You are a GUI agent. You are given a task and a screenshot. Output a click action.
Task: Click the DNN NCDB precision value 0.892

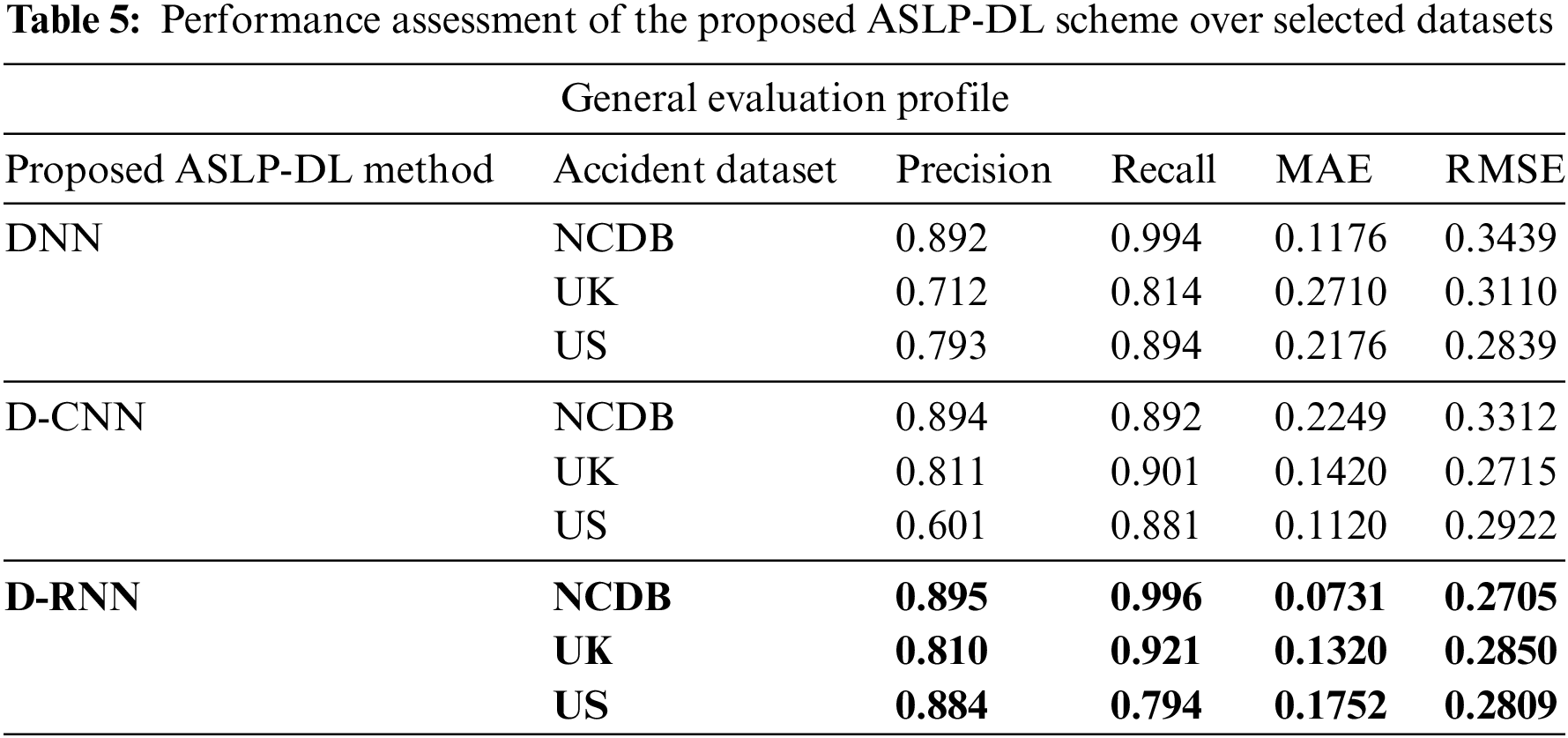tap(940, 238)
